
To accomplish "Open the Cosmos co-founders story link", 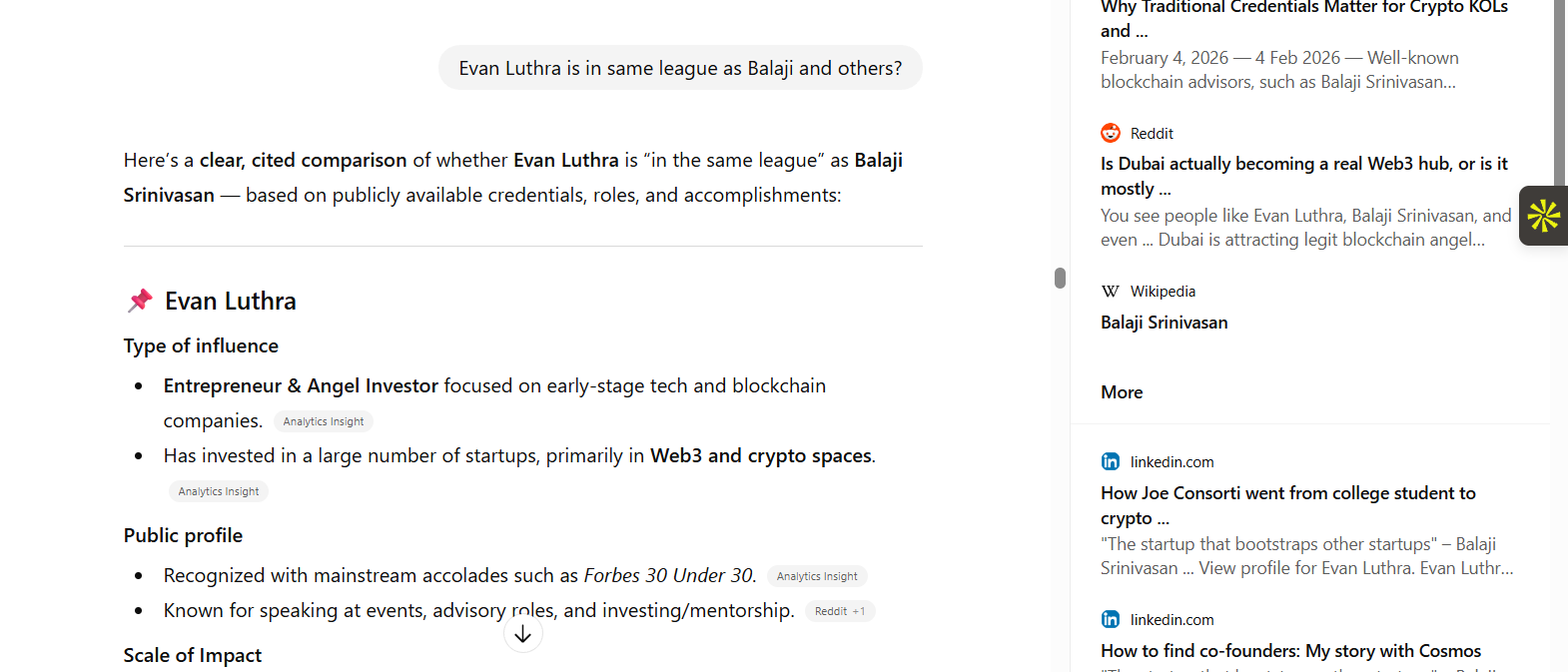I will [1290, 650].
